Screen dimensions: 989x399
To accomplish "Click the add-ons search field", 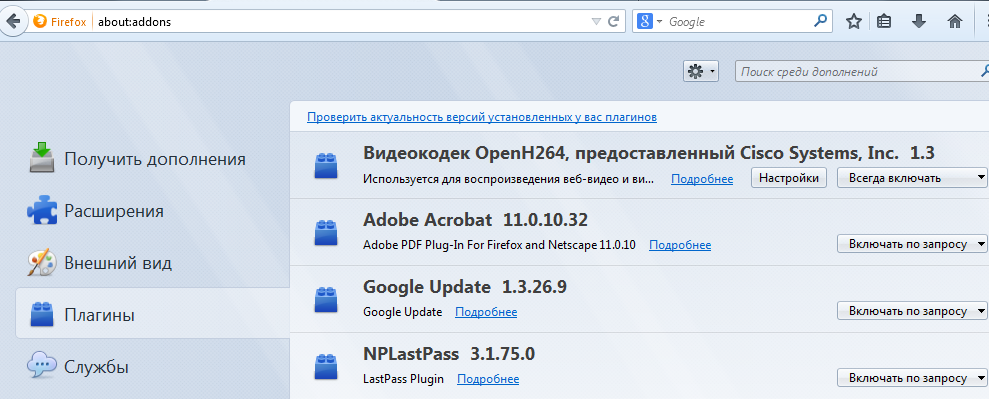I will pos(862,72).
